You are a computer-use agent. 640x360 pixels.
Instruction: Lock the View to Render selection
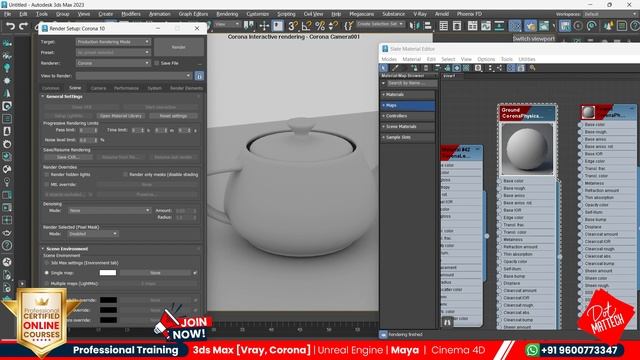199,76
